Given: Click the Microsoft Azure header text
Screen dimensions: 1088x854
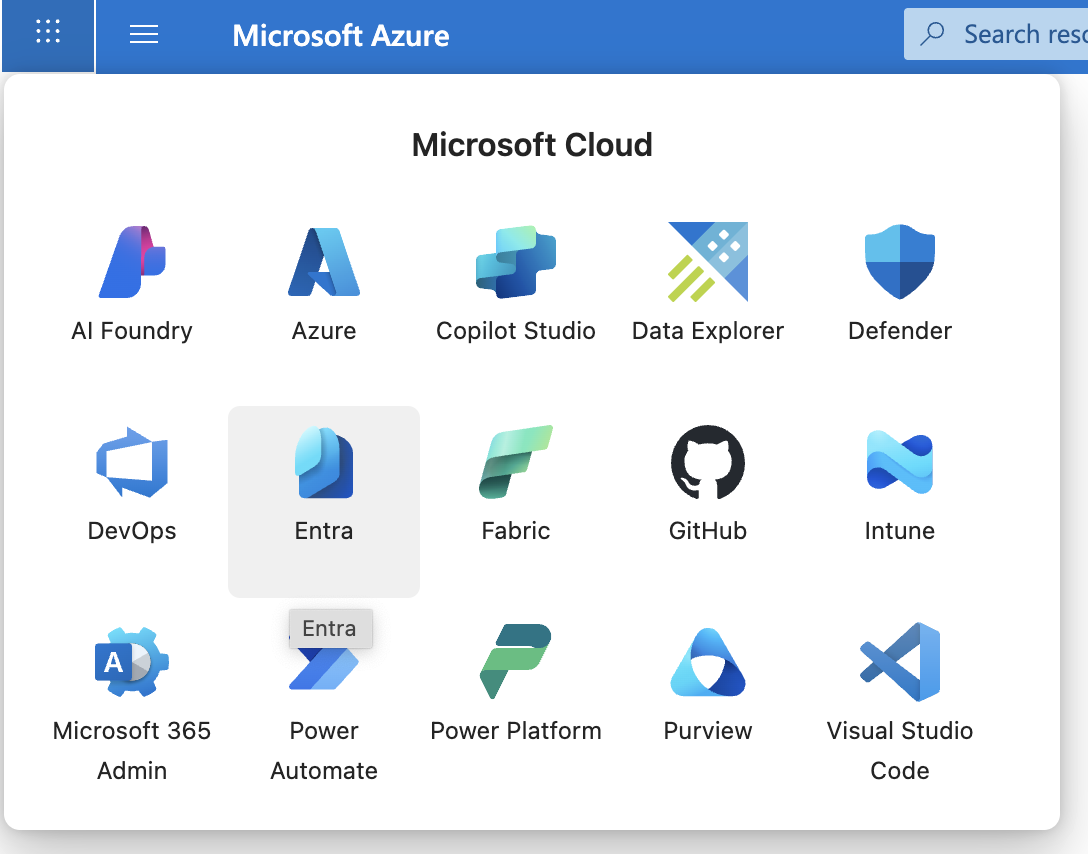Looking at the screenshot, I should (340, 36).
